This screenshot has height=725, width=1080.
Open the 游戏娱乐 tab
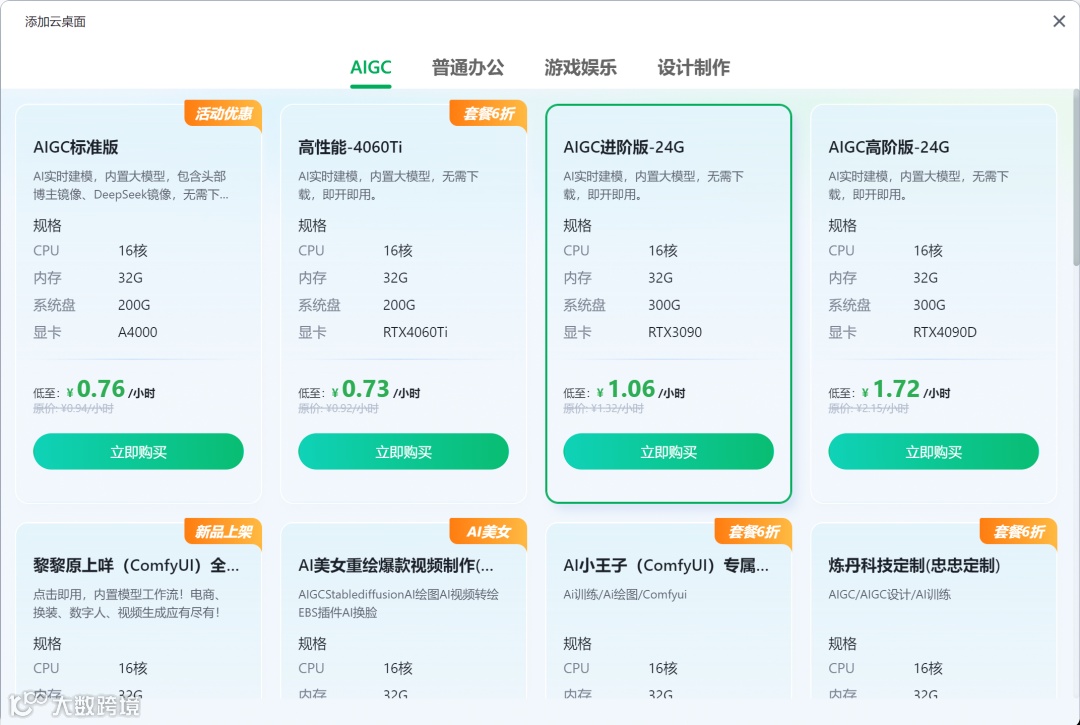[x=581, y=67]
